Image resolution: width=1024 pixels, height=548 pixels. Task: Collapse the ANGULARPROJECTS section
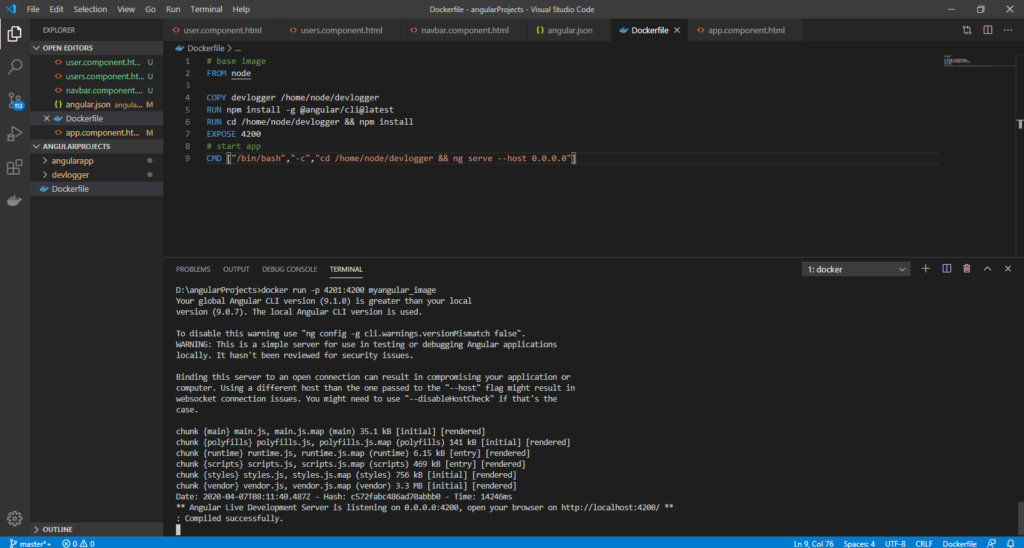(97, 146)
